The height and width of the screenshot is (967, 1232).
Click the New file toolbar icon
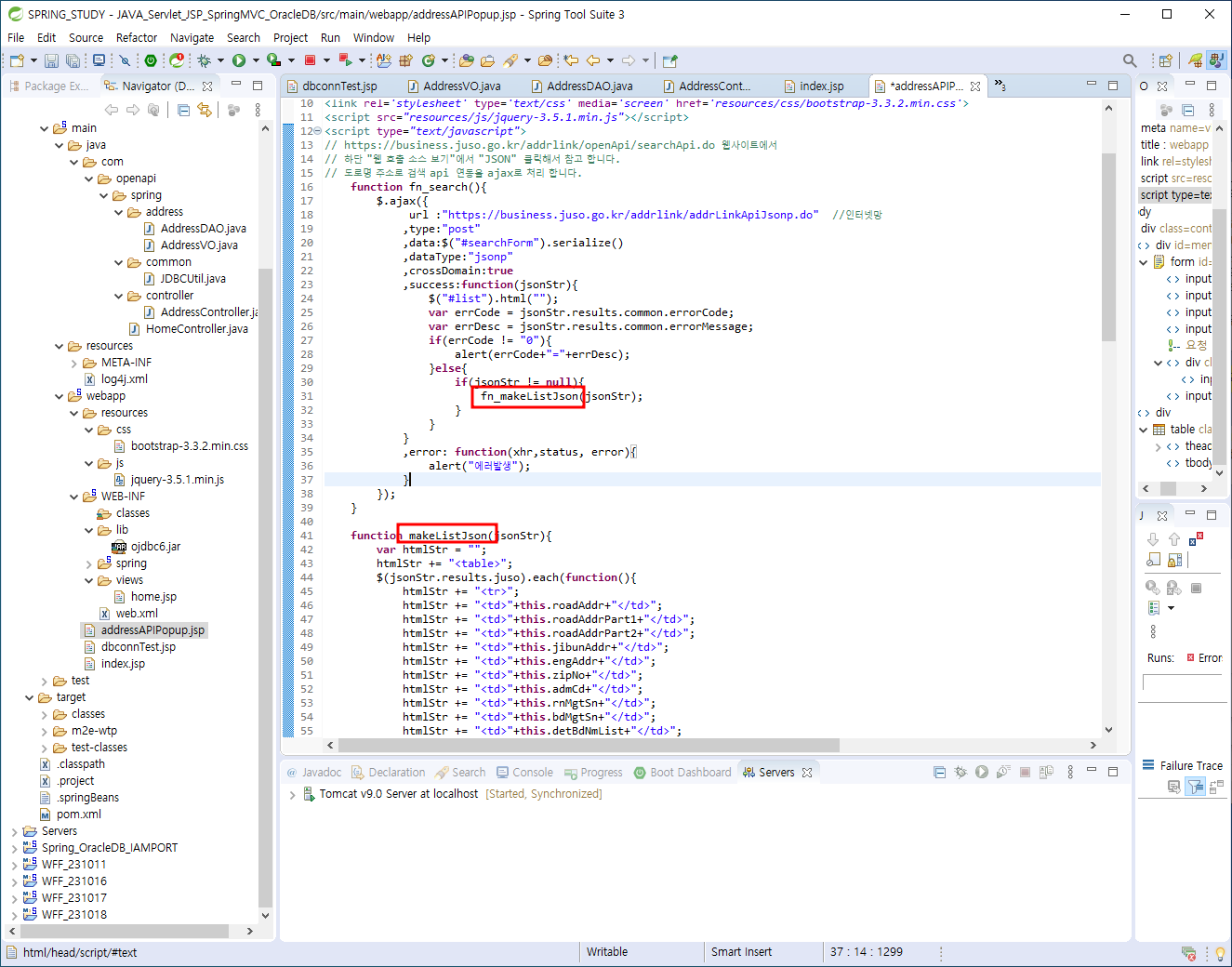tap(17, 60)
